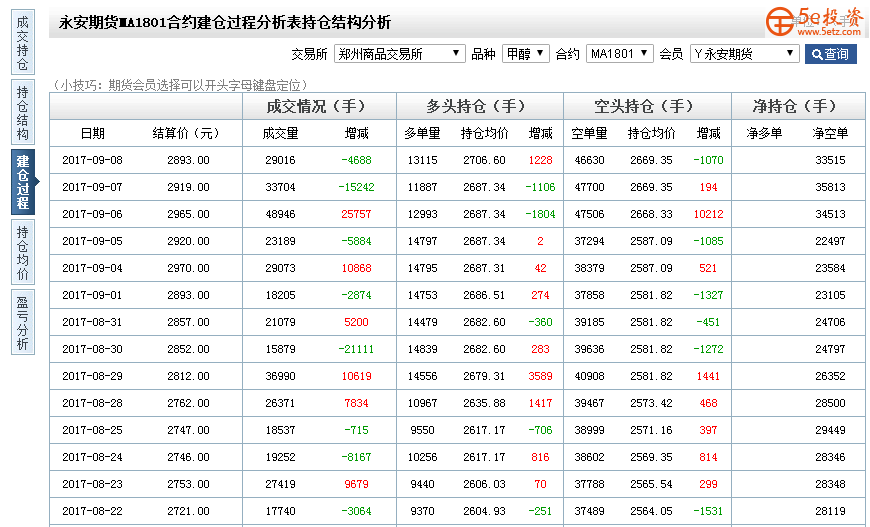This screenshot has width=870, height=527.
Task: Click net short value 28119
Action: [x=830, y=511]
